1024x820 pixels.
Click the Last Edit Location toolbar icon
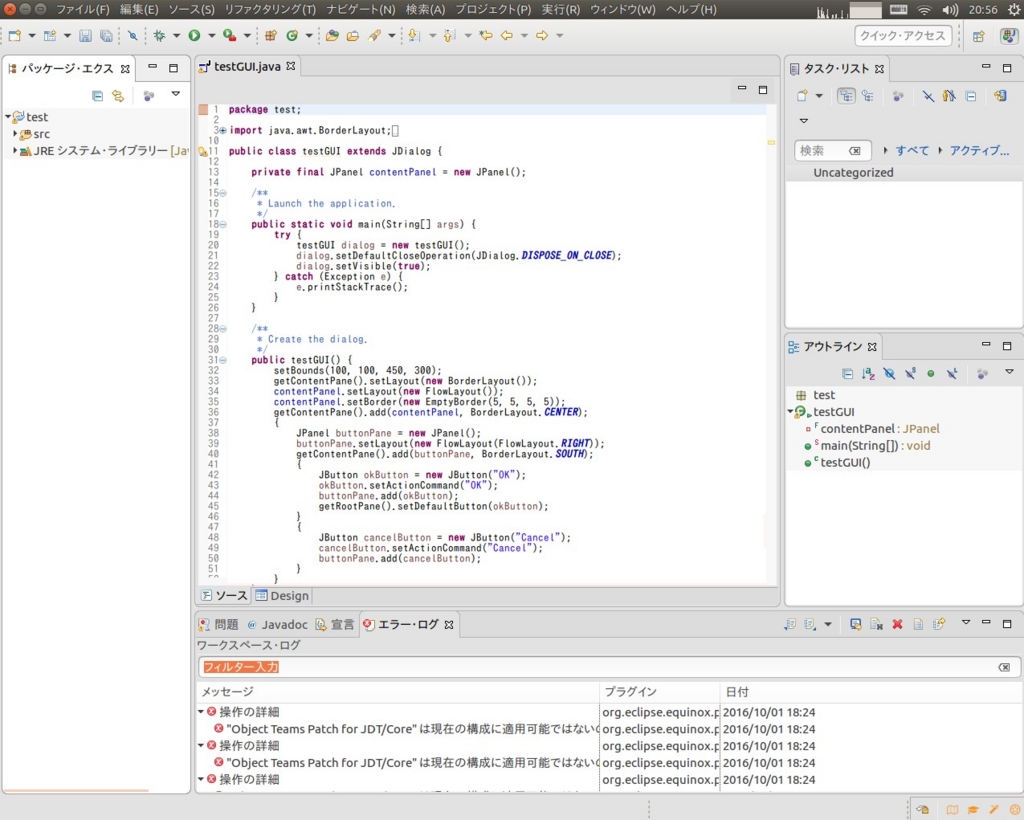(486, 36)
